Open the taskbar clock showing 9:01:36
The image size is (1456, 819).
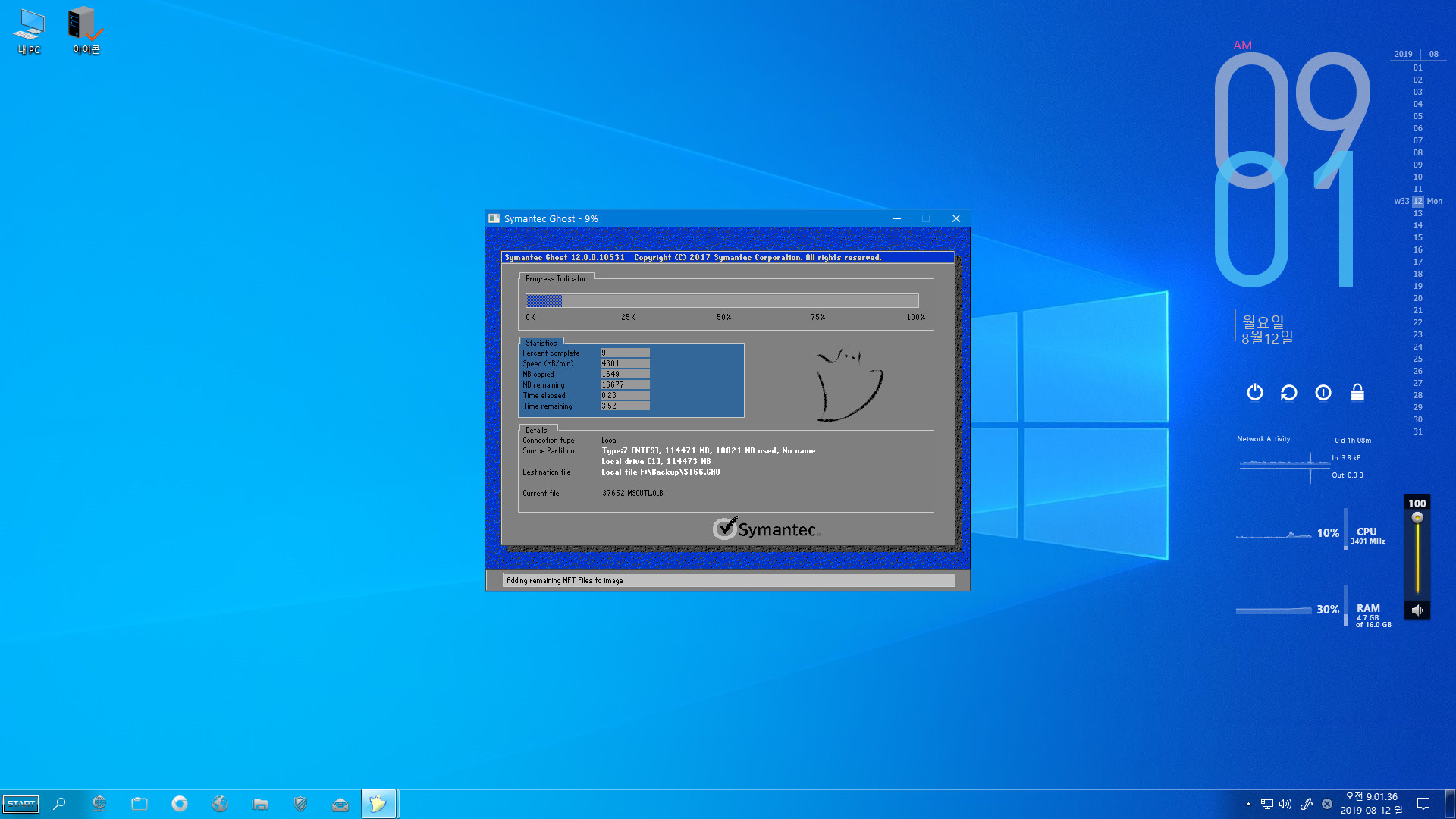(x=1371, y=804)
